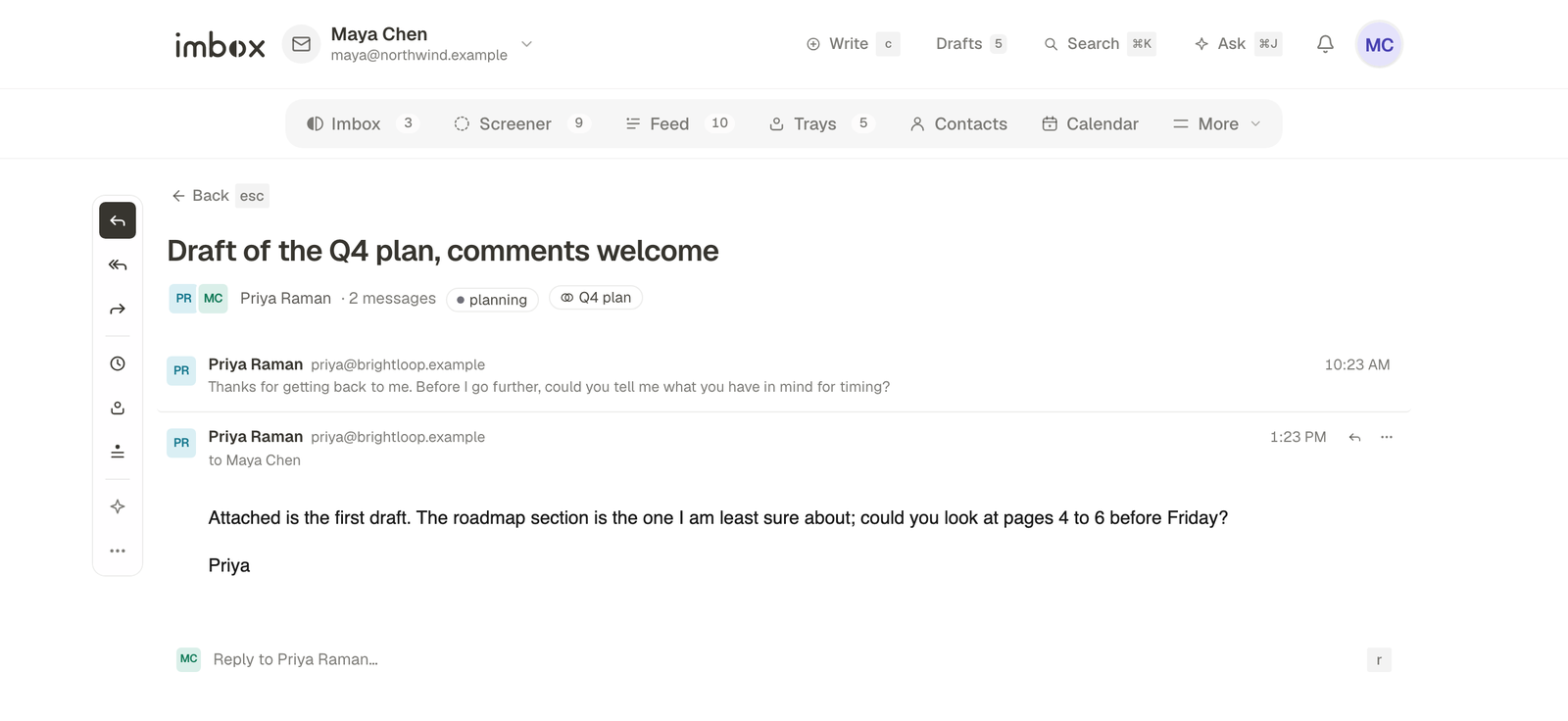Open the sidebar three-dot more actions menu

[118, 551]
